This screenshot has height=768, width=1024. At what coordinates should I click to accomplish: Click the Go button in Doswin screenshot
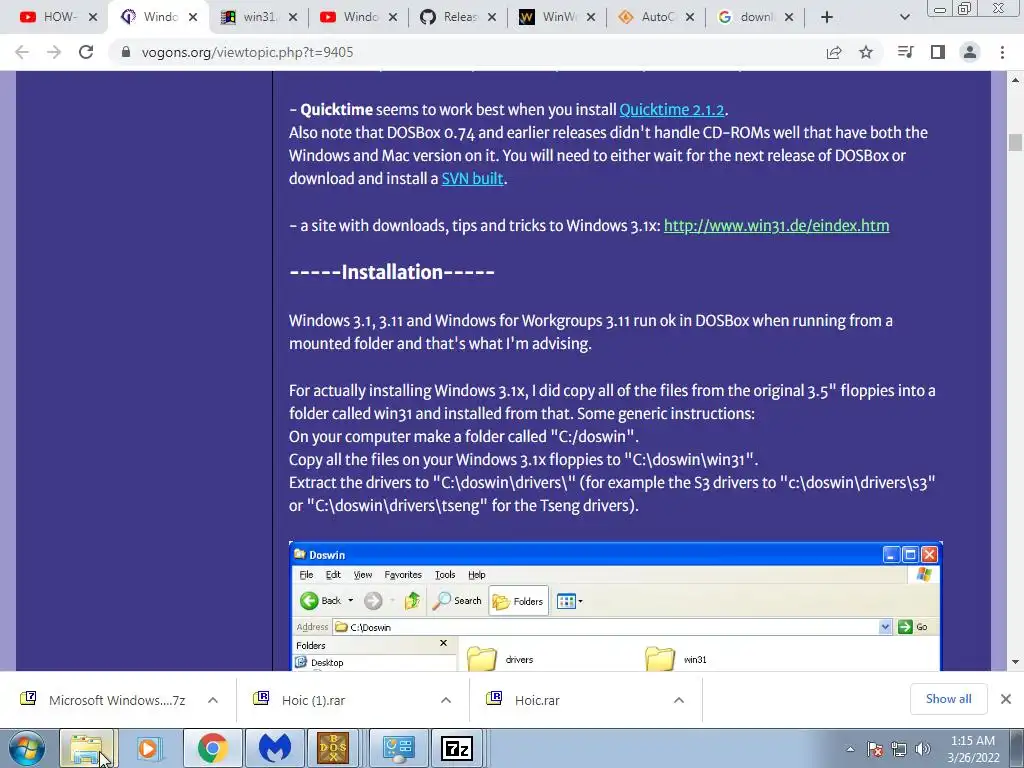(x=913, y=627)
